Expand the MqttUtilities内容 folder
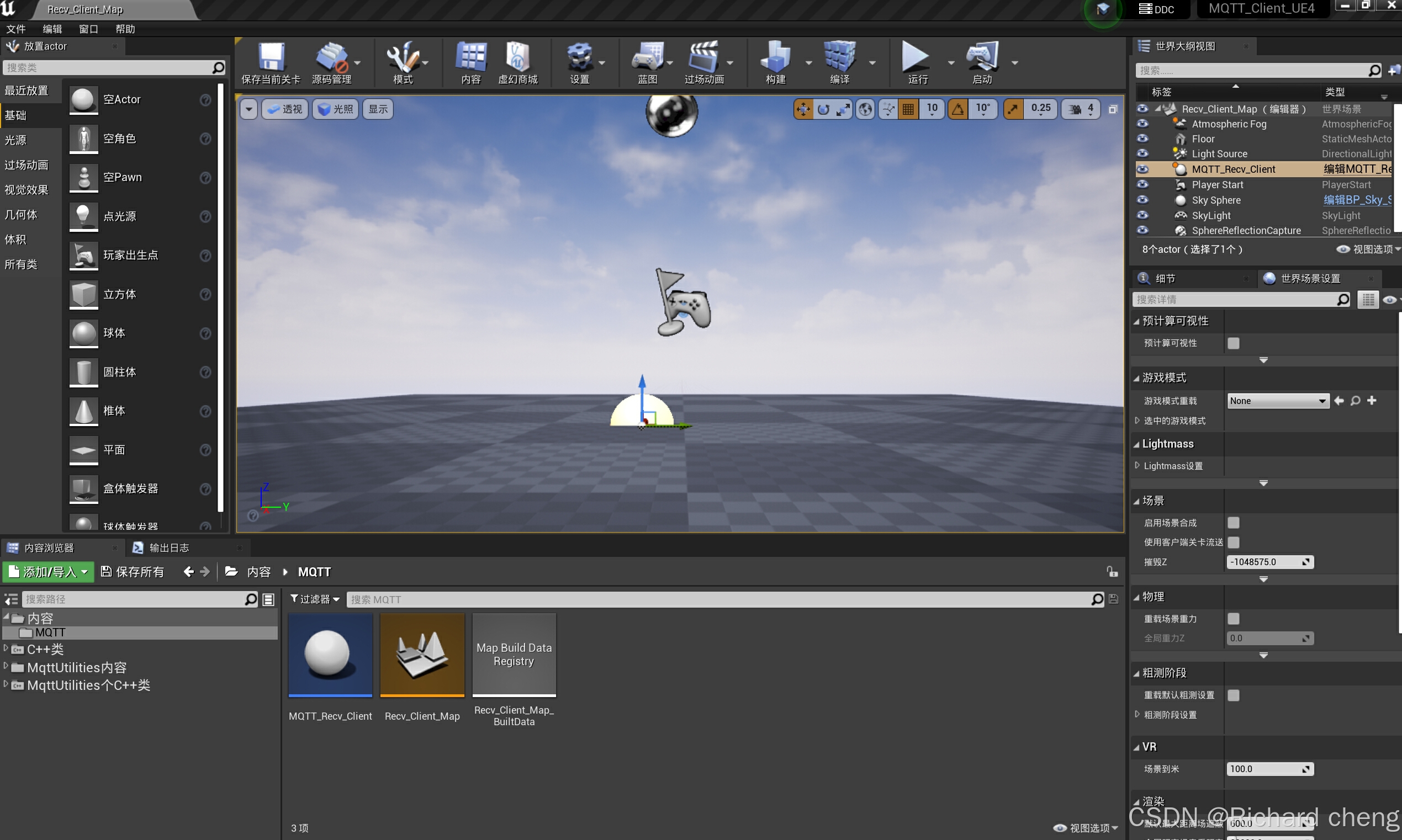This screenshot has width=1402, height=840. [x=6, y=667]
